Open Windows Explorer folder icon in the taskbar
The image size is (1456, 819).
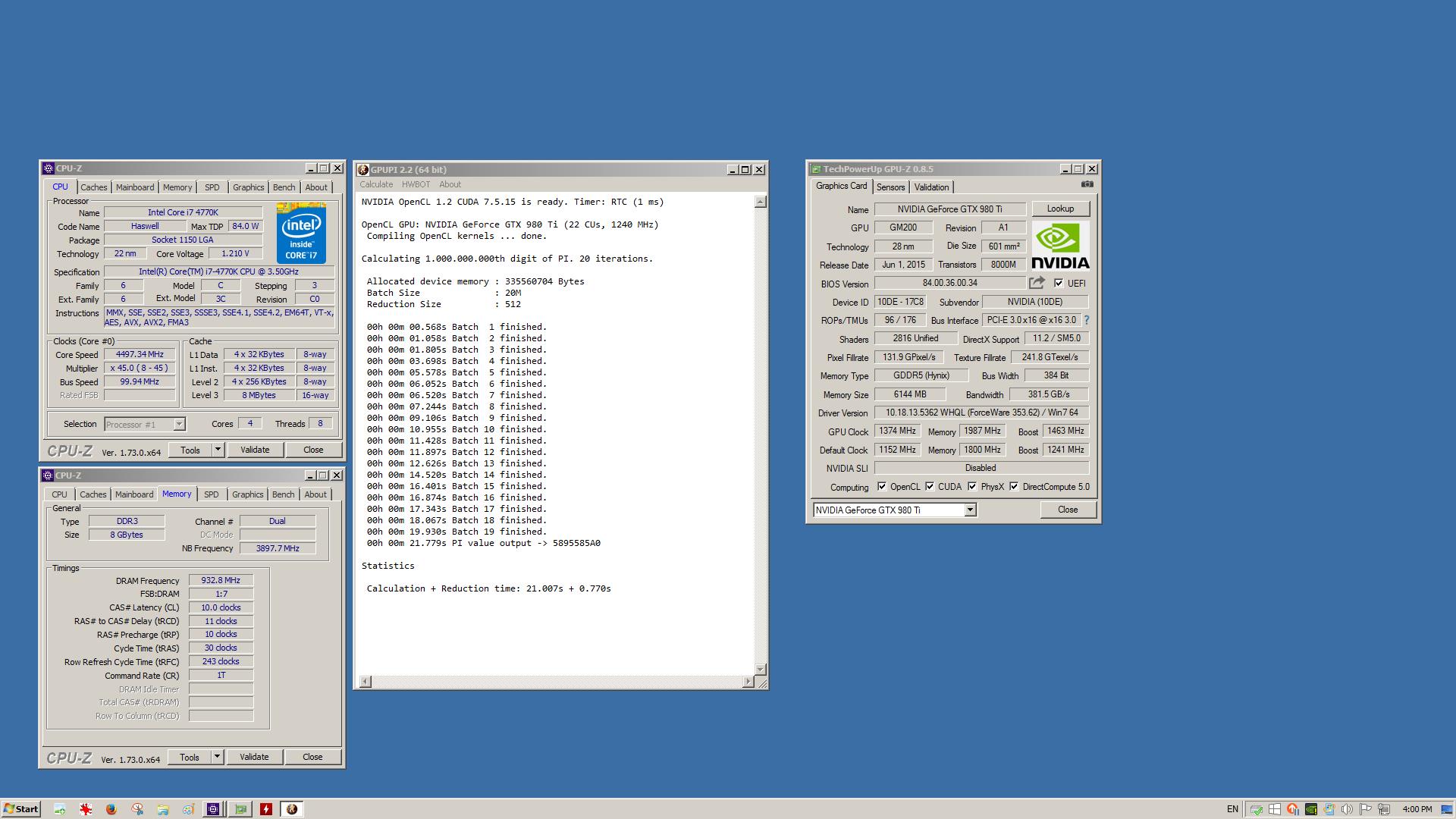[163, 809]
